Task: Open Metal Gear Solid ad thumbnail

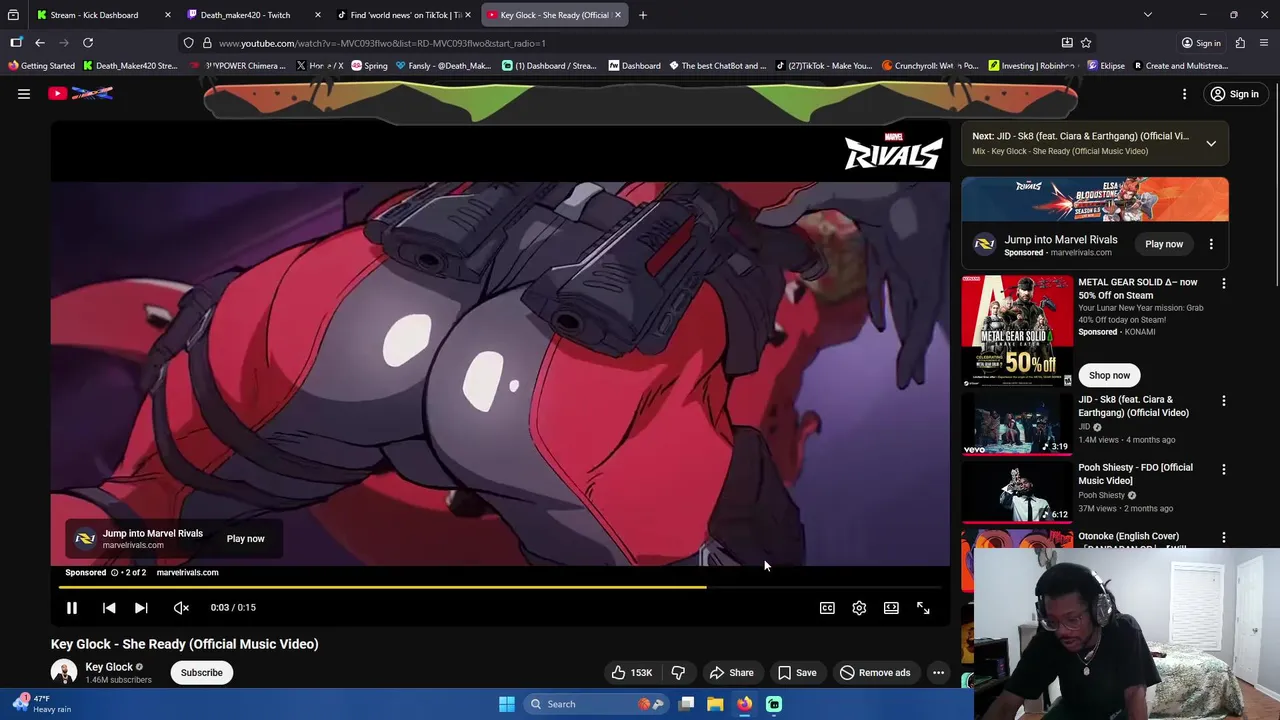Action: coord(1017,331)
